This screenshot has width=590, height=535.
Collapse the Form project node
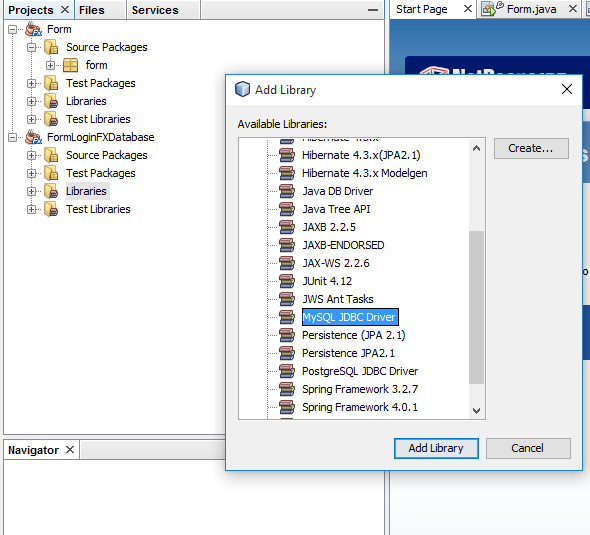point(13,29)
